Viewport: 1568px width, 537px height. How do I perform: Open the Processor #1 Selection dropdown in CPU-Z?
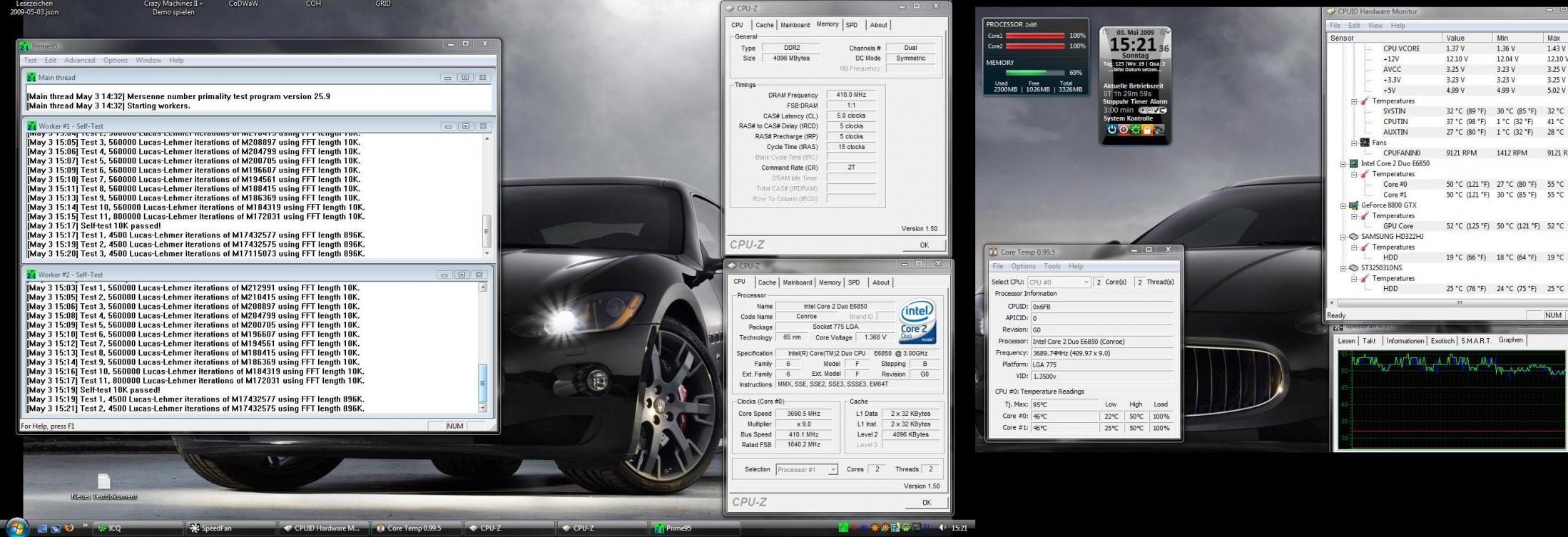pos(807,469)
